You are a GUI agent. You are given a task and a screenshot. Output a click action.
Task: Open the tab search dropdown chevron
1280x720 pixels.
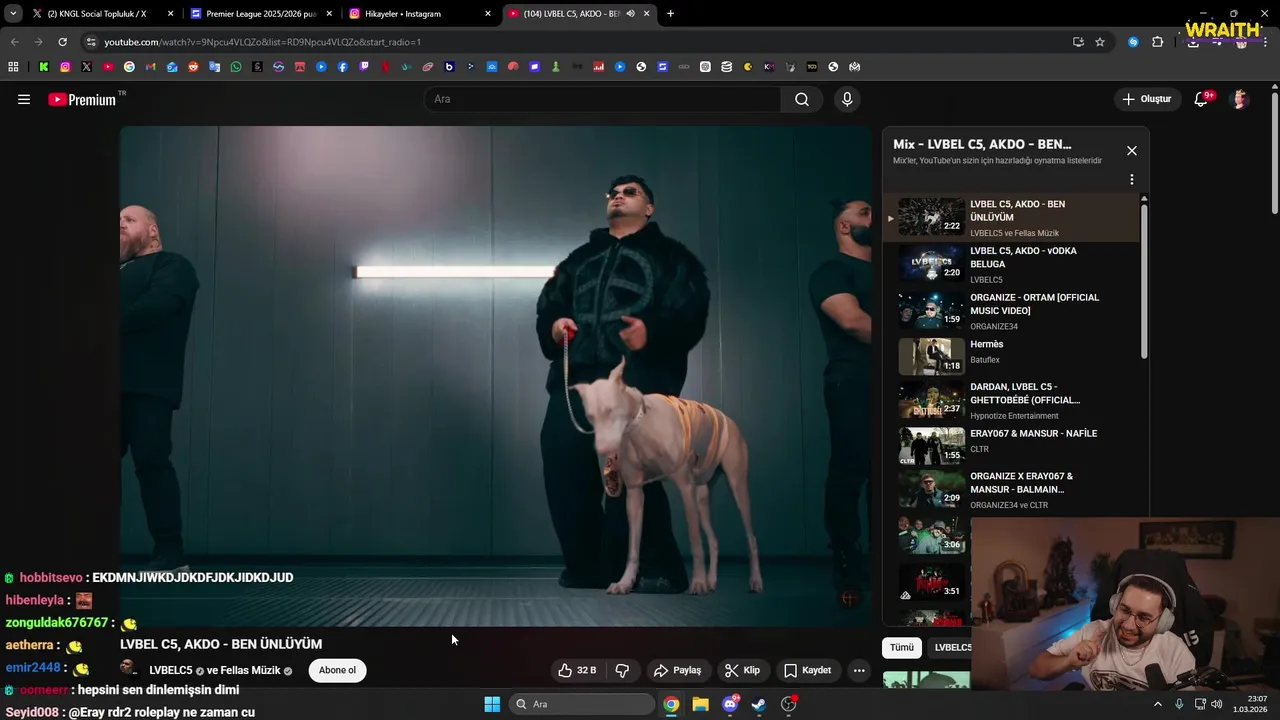(13, 14)
